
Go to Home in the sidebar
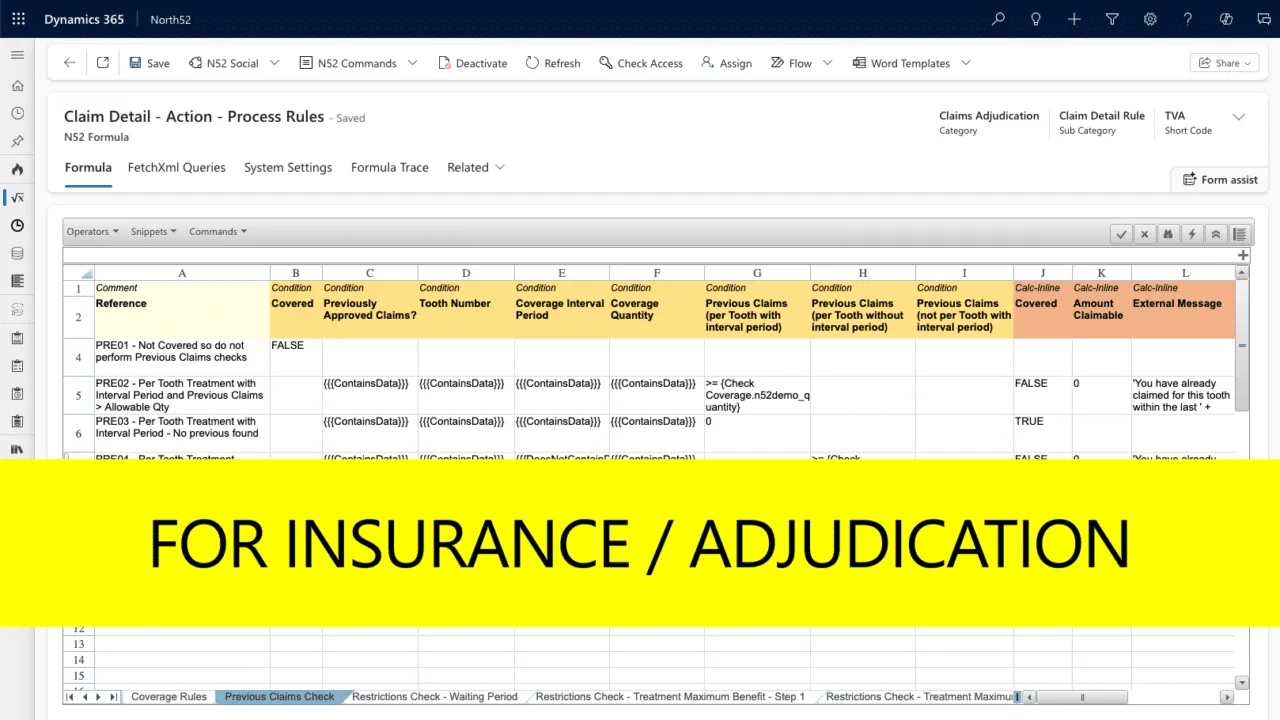tap(17, 86)
